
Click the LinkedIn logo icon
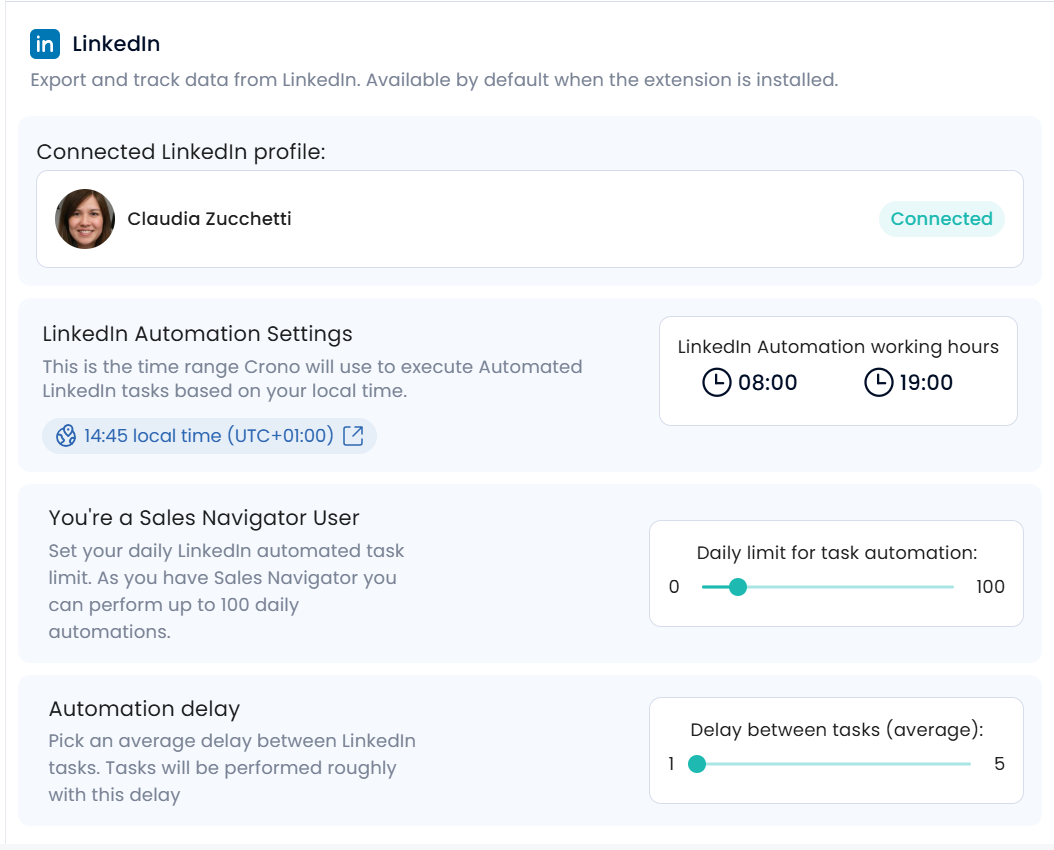(x=45, y=45)
